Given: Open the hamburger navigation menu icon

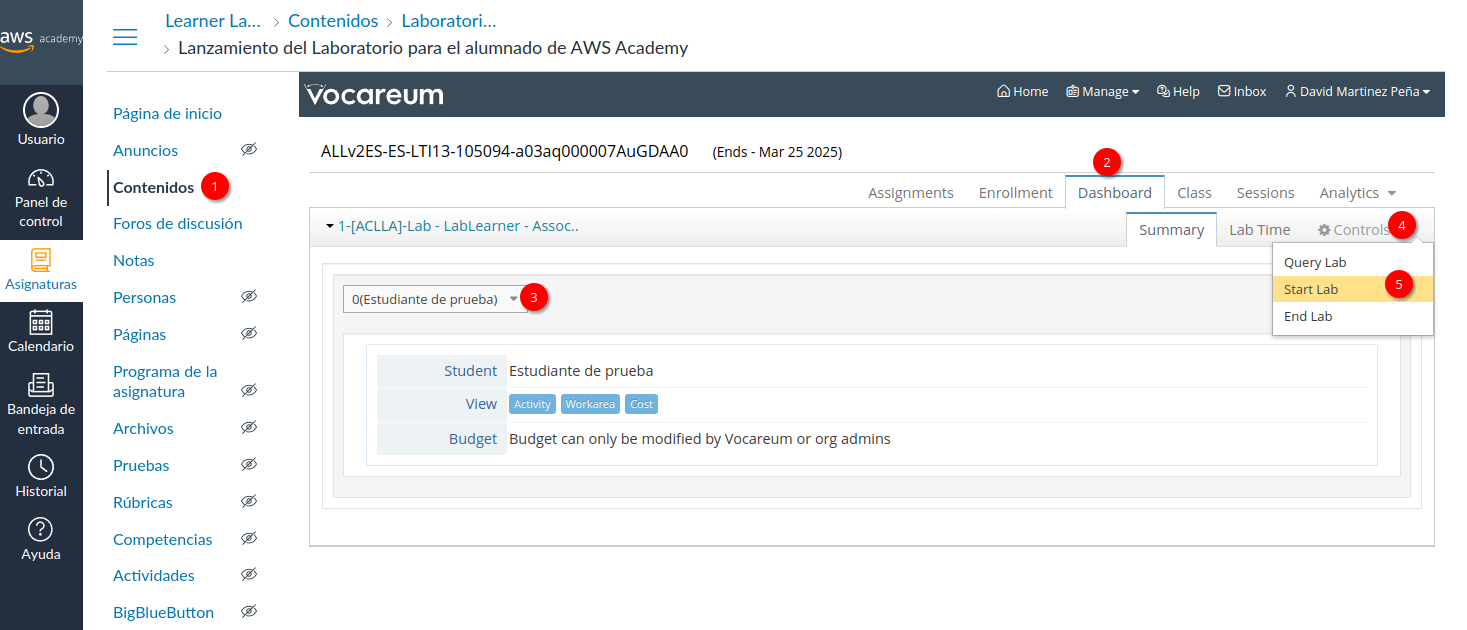Looking at the screenshot, I should pyautogui.click(x=125, y=37).
